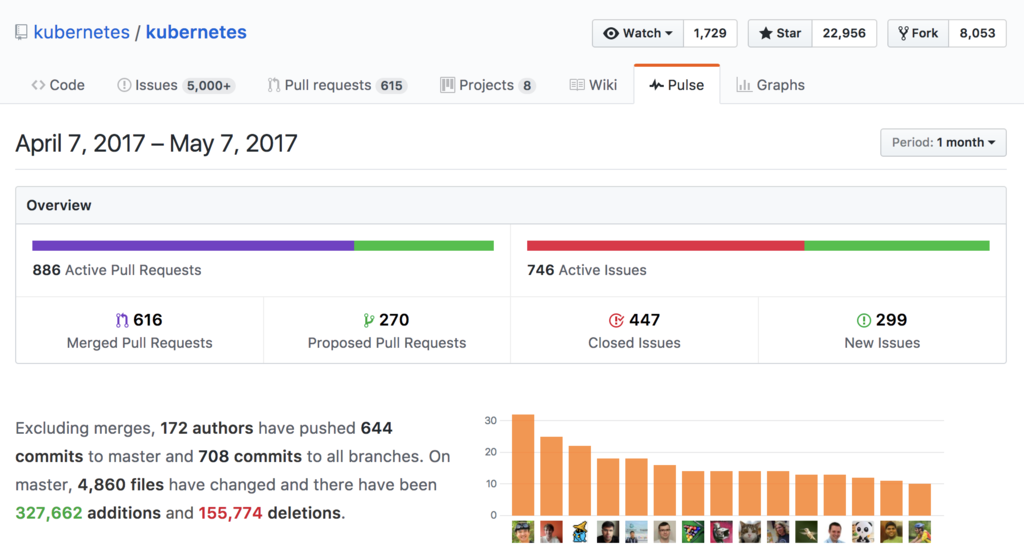Open dark-haired man avatar on black background
Image resolution: width=1024 pixels, height=552 pixels.
608,532
